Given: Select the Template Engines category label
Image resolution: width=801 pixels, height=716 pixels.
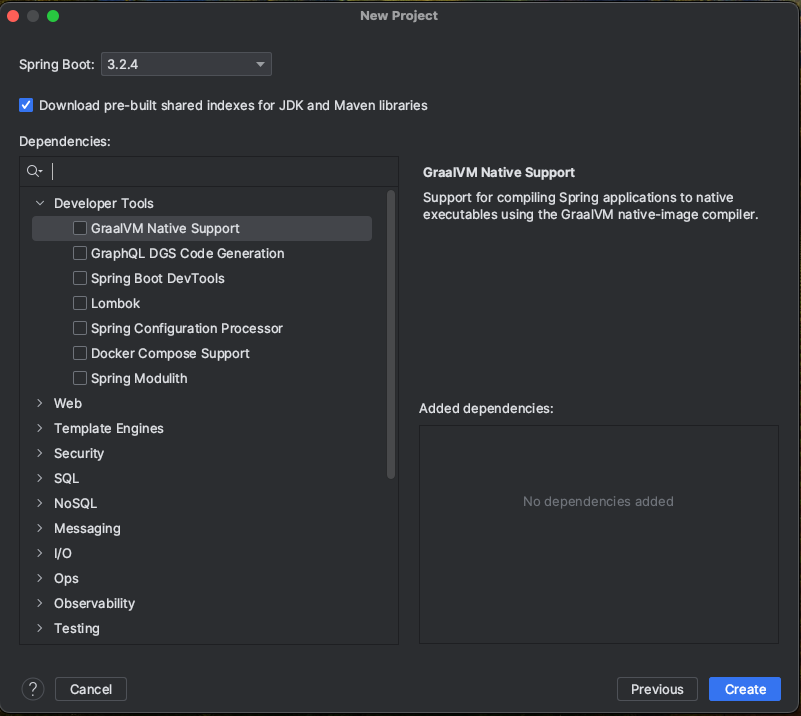Looking at the screenshot, I should click(x=109, y=428).
